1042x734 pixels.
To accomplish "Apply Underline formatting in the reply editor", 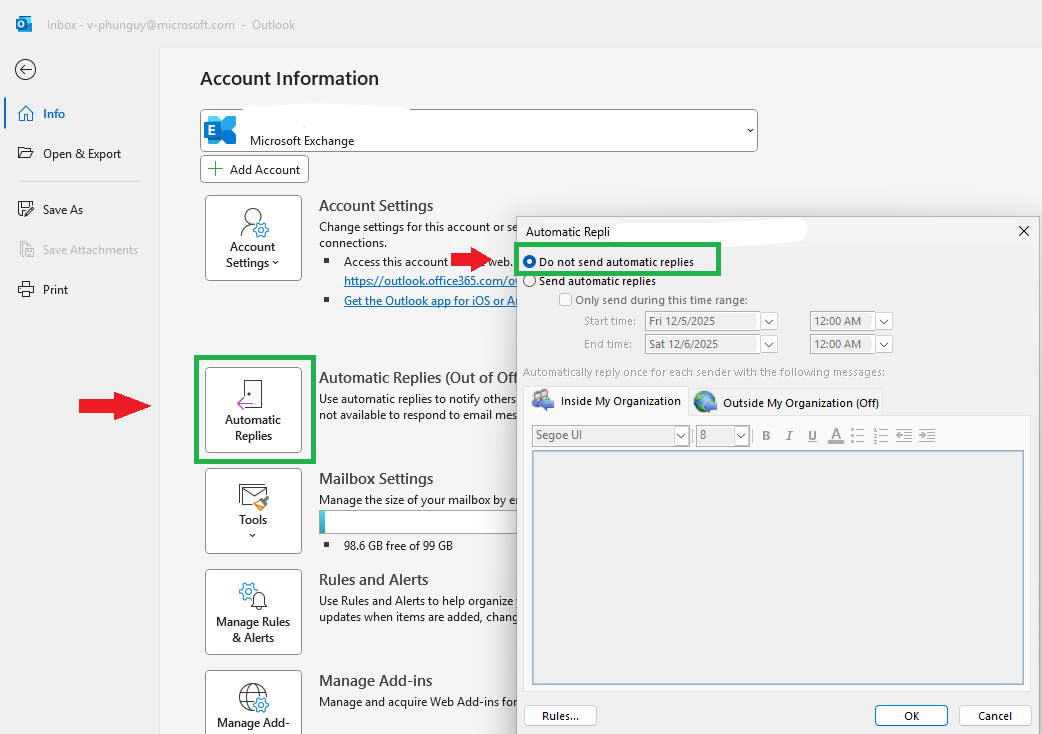I will click(812, 436).
